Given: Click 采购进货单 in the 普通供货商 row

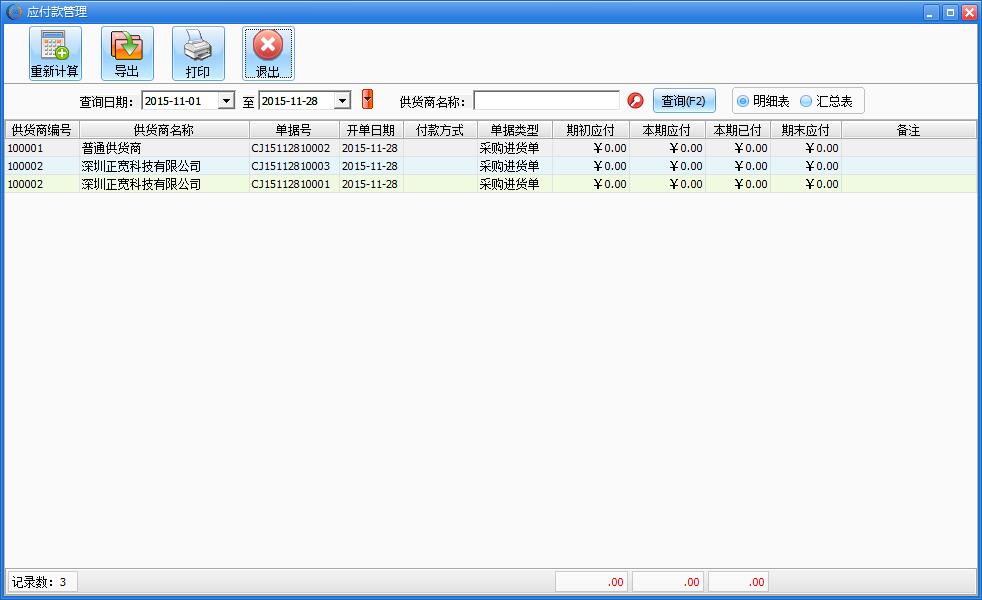Looking at the screenshot, I should pyautogui.click(x=509, y=148).
